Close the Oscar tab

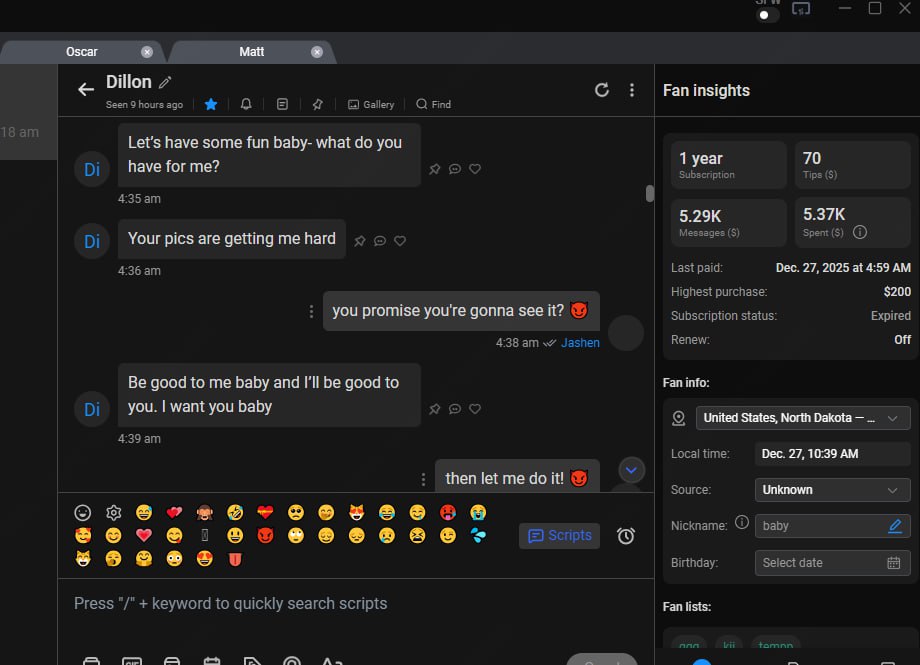coord(147,52)
